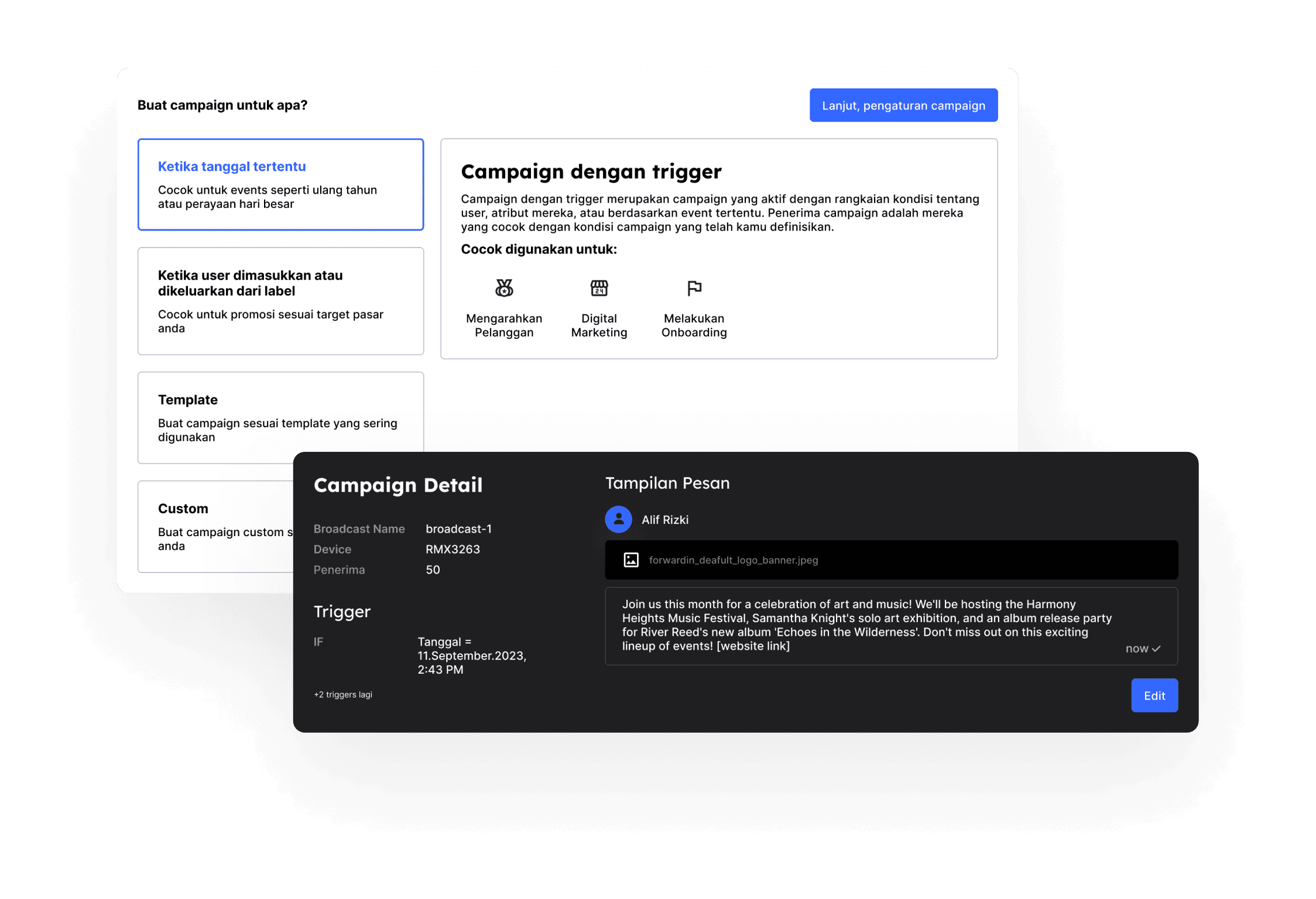The height and width of the screenshot is (899, 1316).
Task: Click the Melakukan Onboarding flag icon
Action: tap(694, 288)
